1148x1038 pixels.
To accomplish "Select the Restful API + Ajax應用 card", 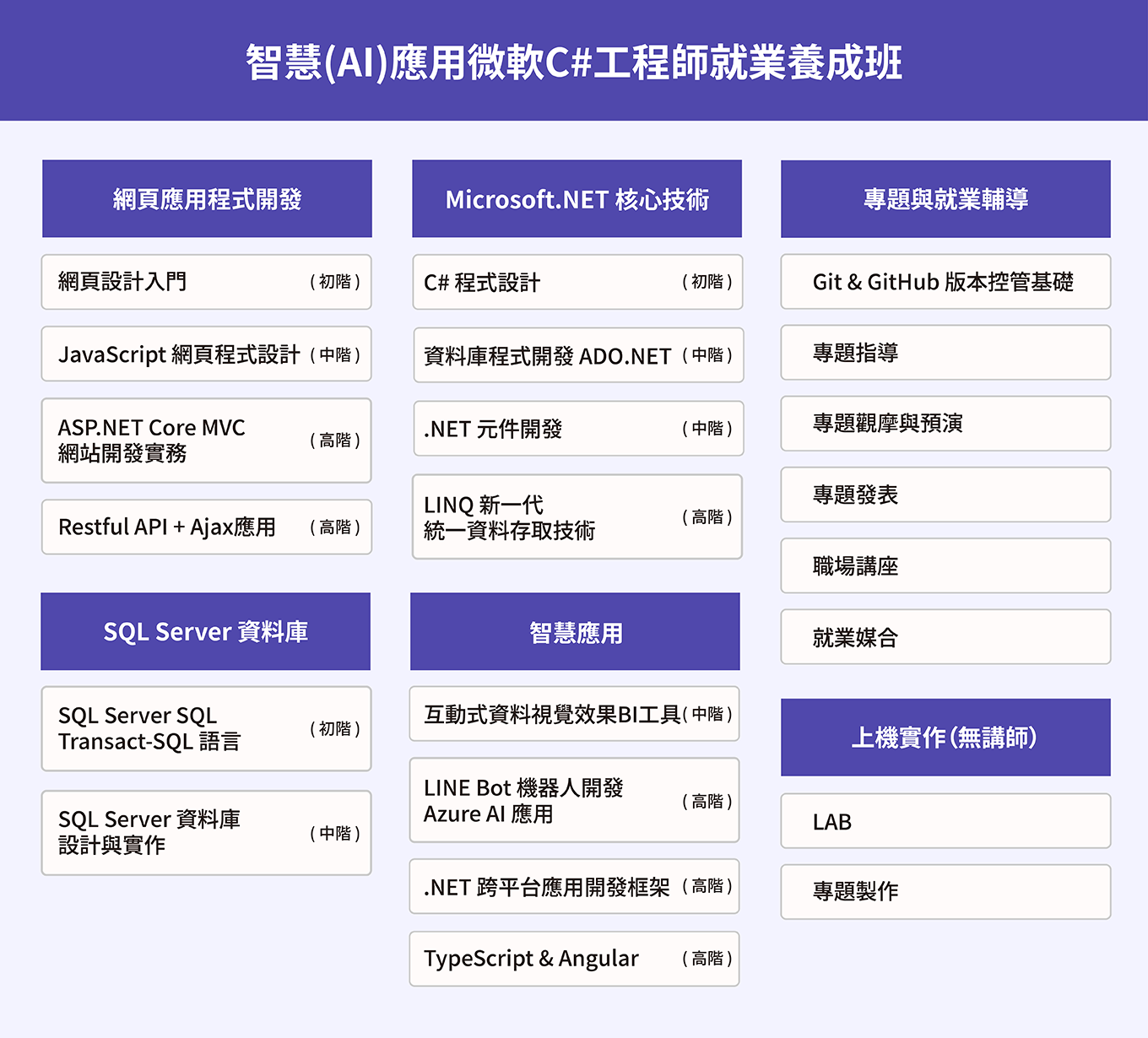I will (x=206, y=527).
